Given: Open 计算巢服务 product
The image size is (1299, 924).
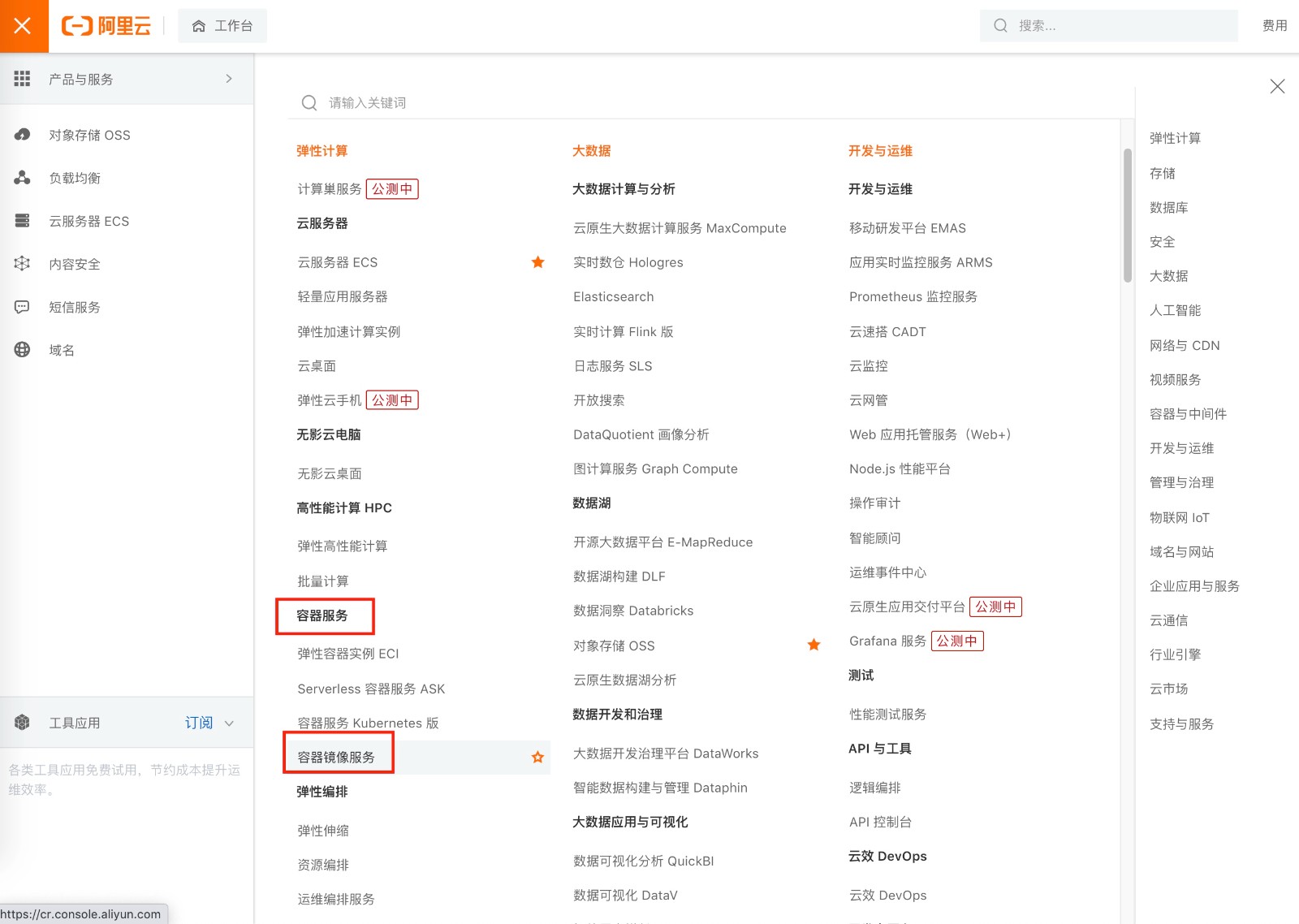Looking at the screenshot, I should coord(330,189).
